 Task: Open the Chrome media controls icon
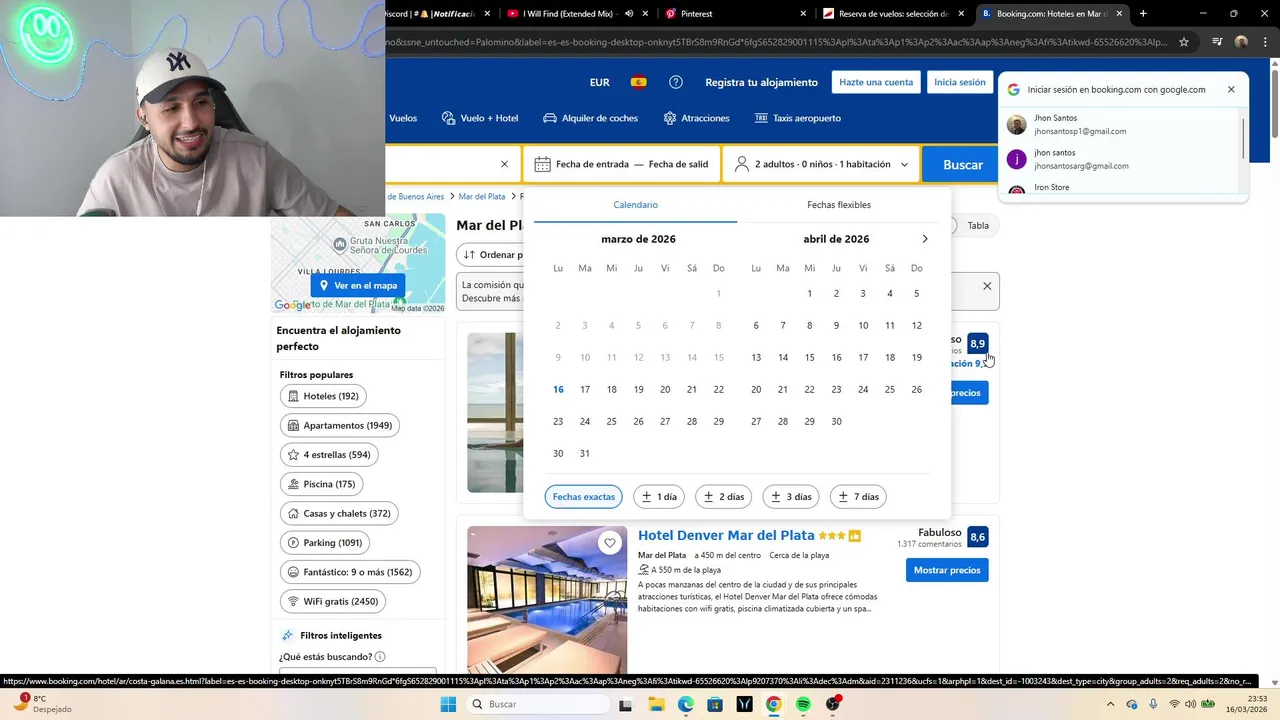pyautogui.click(x=1217, y=42)
